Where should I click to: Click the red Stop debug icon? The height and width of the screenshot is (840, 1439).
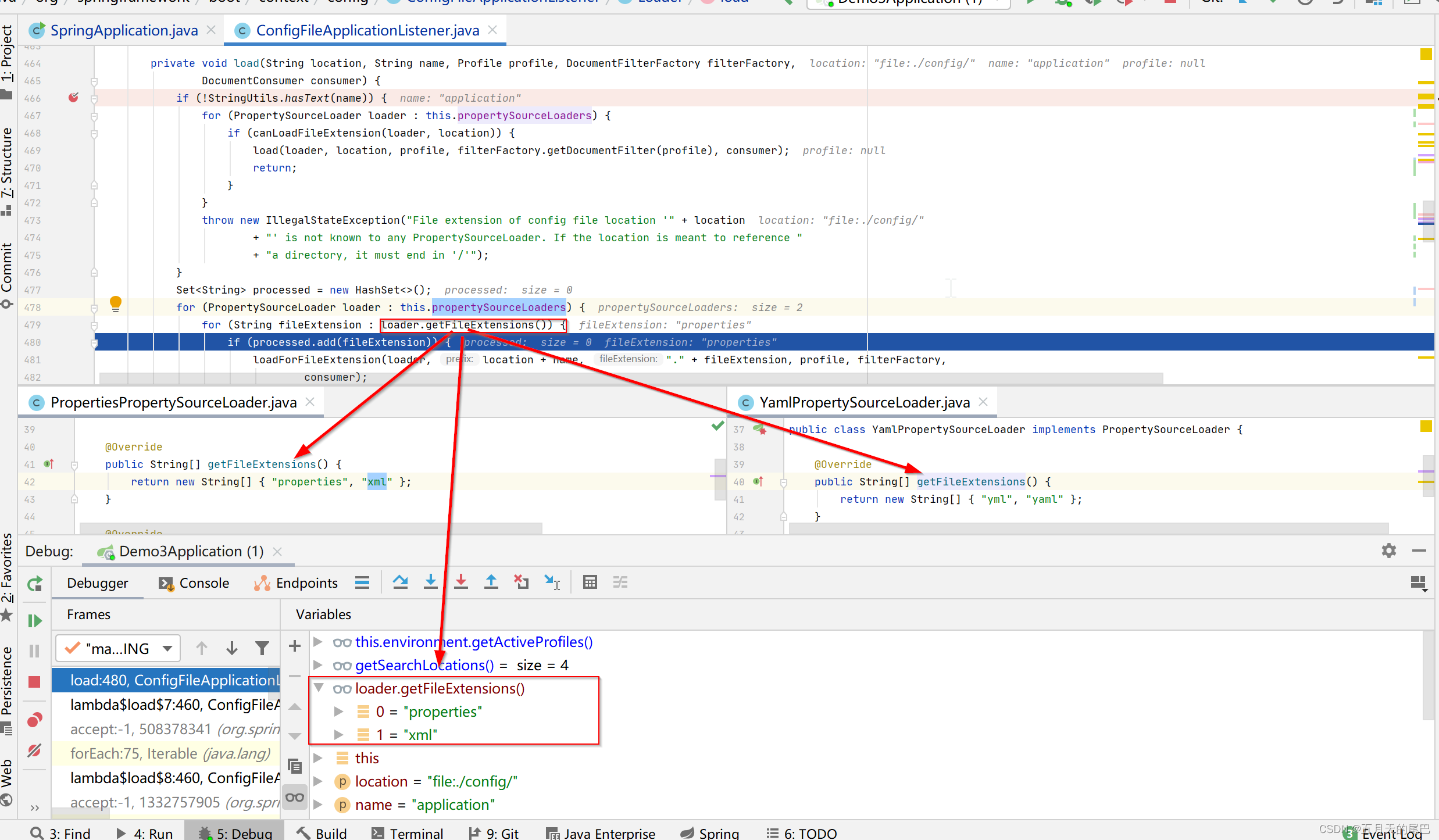(35, 682)
